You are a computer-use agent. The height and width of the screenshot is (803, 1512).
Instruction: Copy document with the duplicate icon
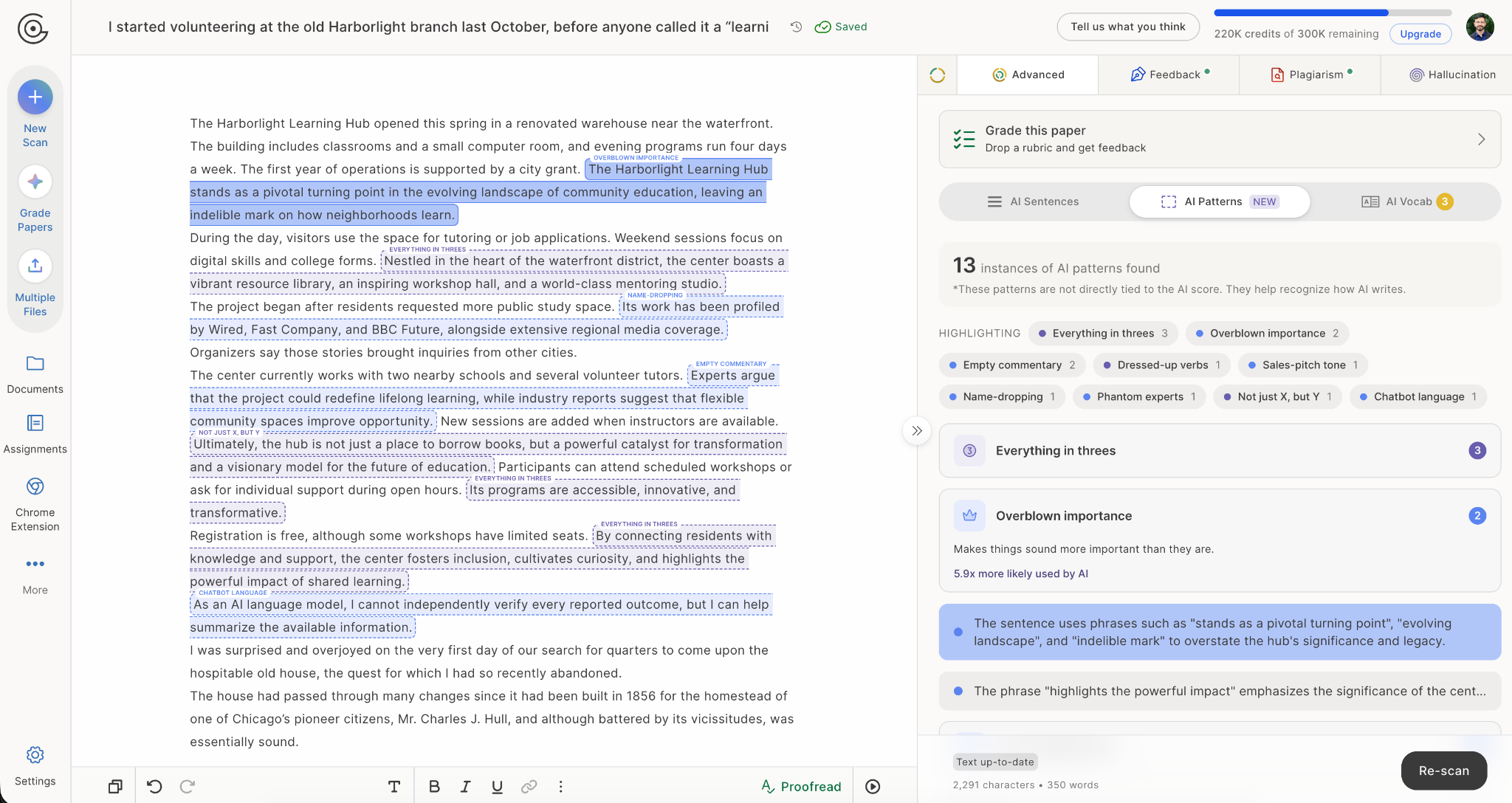click(115, 787)
